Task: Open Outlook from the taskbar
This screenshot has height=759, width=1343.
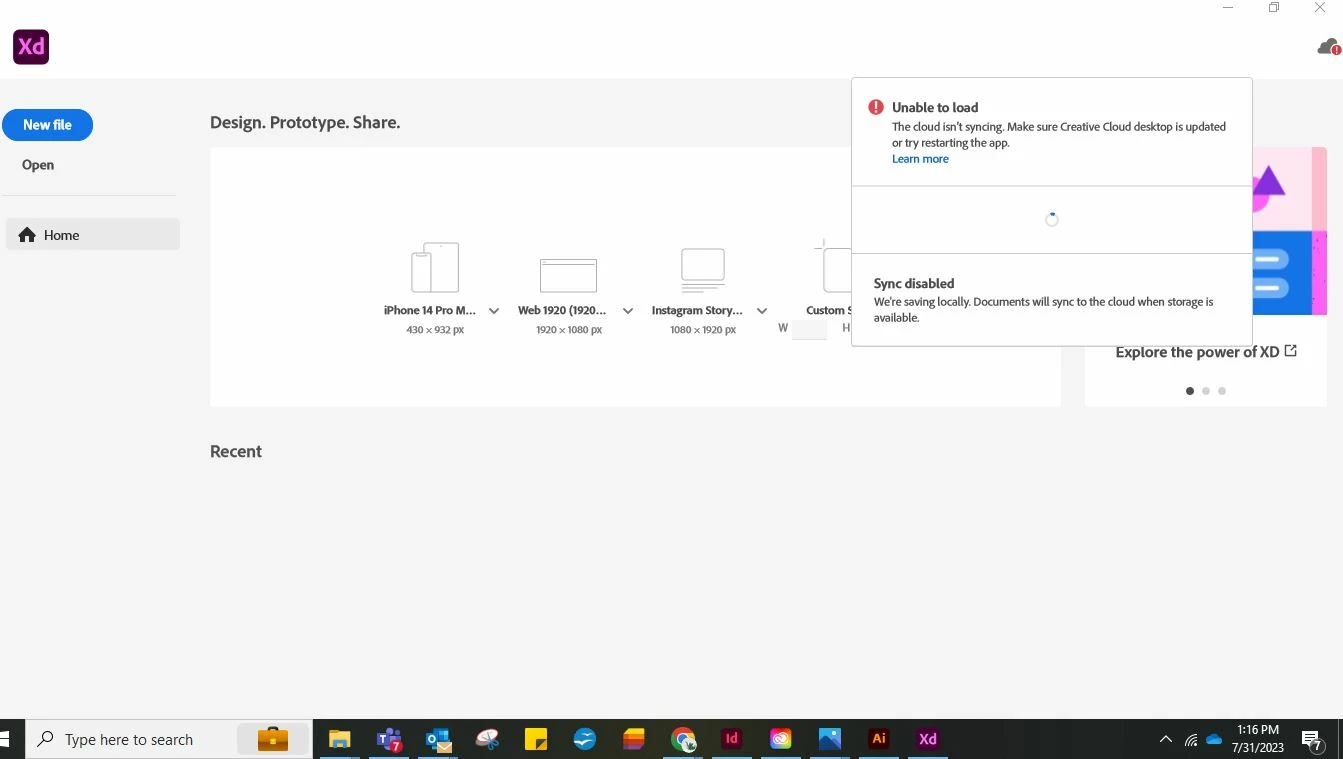Action: coord(438,739)
